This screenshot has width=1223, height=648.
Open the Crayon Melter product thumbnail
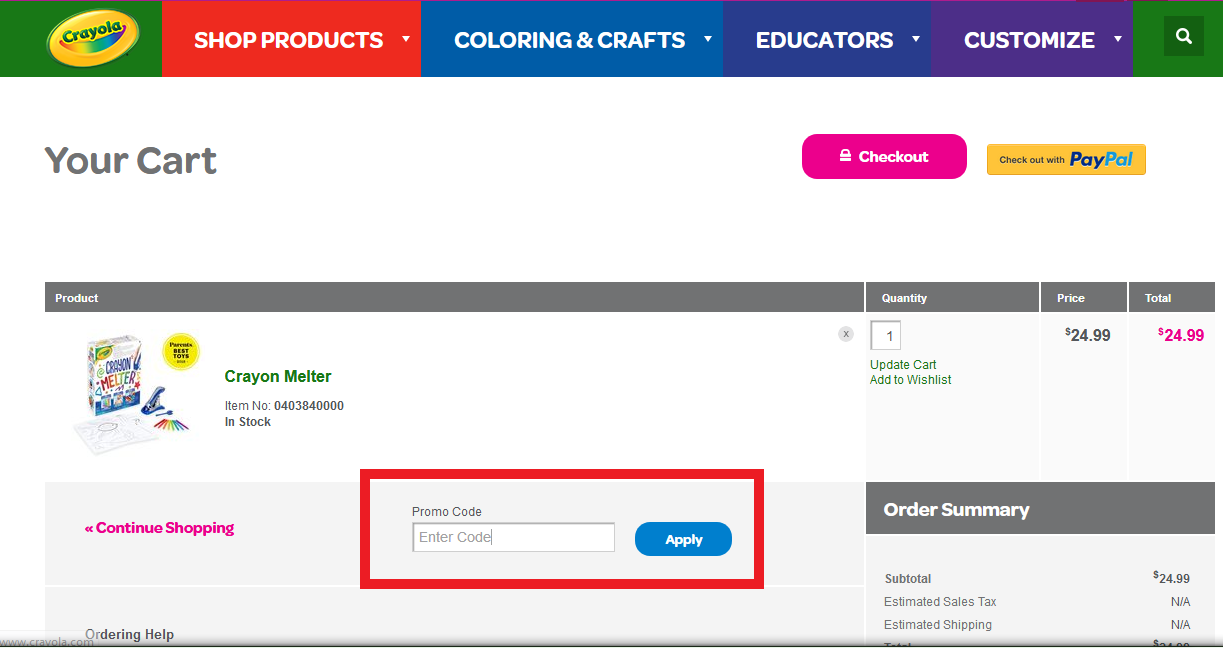click(135, 394)
